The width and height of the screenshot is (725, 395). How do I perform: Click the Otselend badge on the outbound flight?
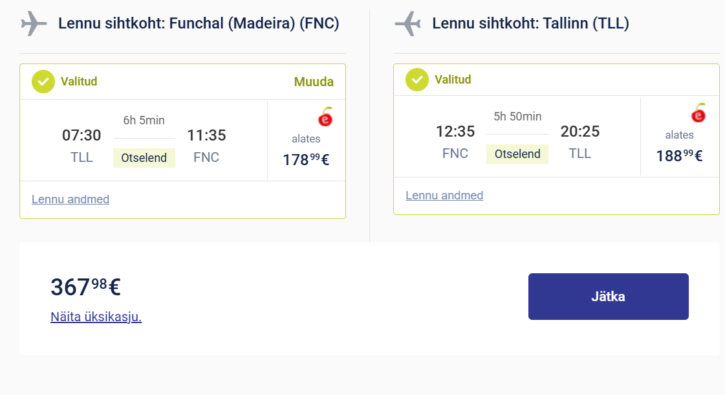144,158
